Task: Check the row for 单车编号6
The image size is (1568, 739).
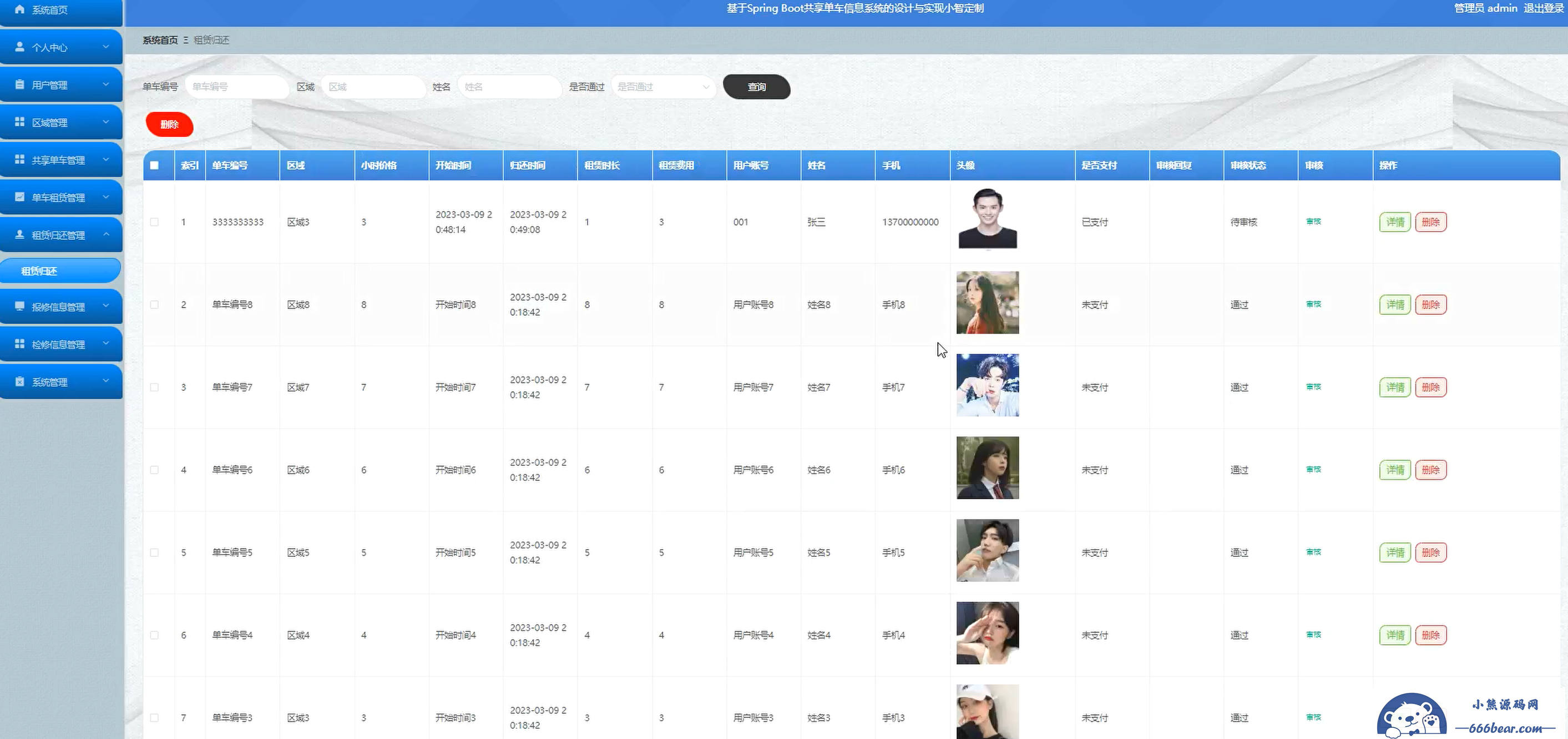Action: 155,470
